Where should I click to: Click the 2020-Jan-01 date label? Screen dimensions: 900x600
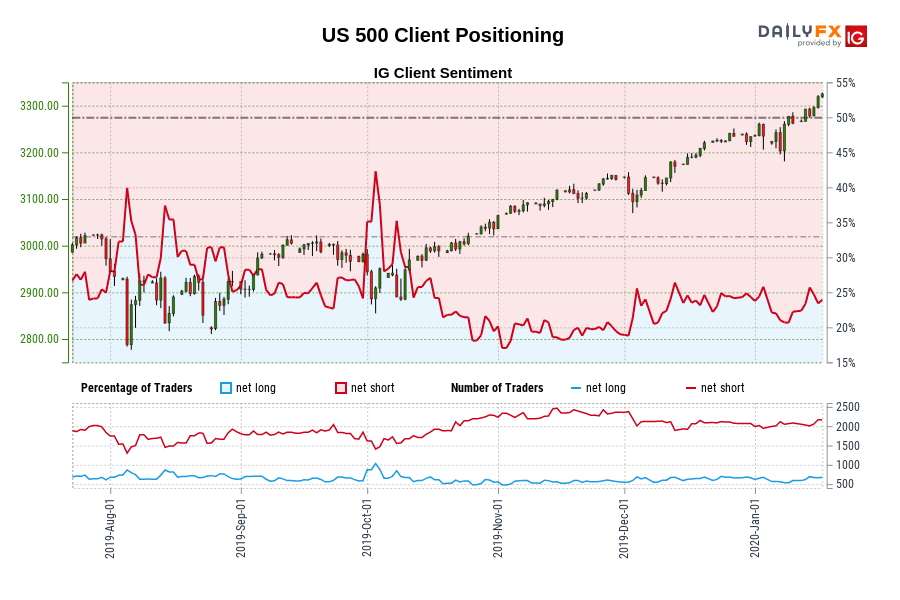pyautogui.click(x=755, y=528)
